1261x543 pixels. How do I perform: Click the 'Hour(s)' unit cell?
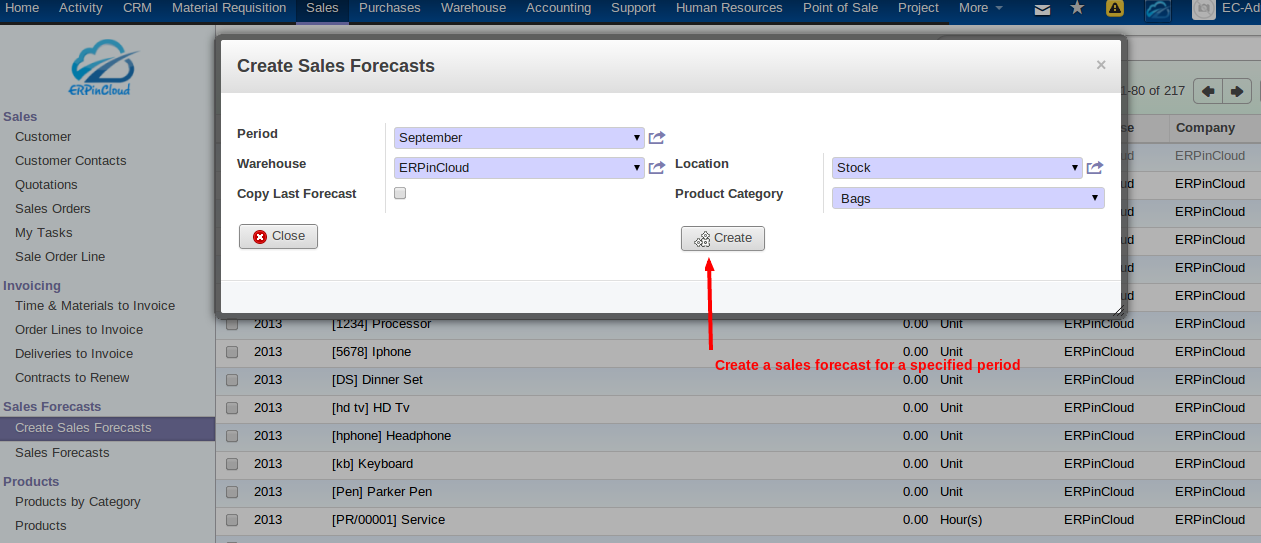click(961, 520)
